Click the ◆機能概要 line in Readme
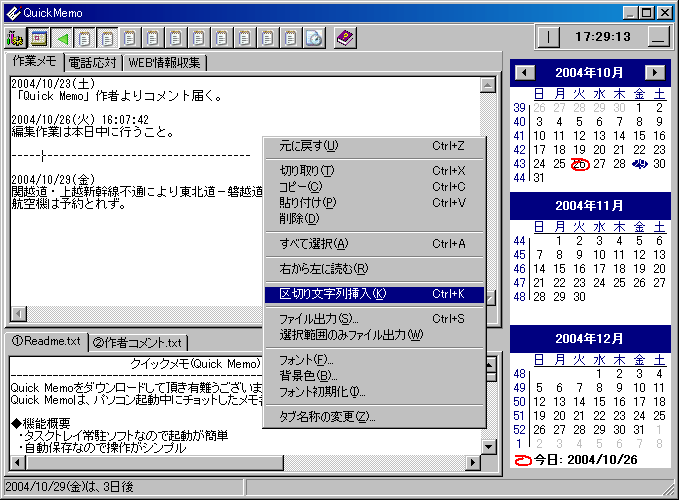 tap(41, 423)
